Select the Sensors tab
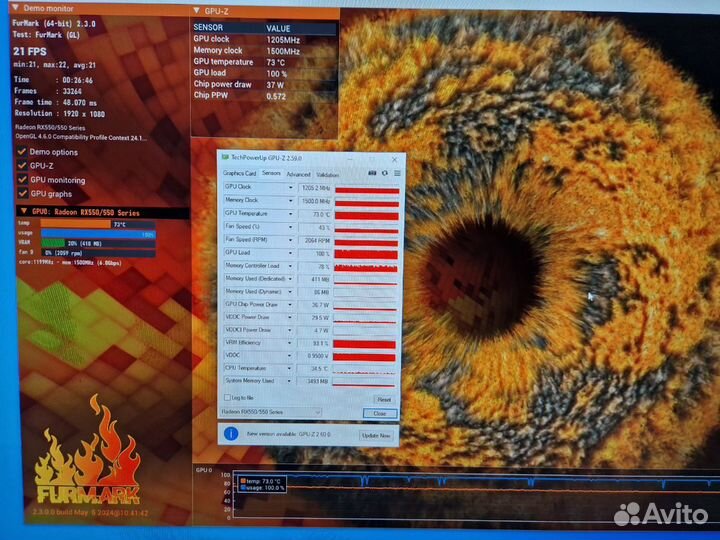This screenshot has height=540, width=720. coord(271,173)
